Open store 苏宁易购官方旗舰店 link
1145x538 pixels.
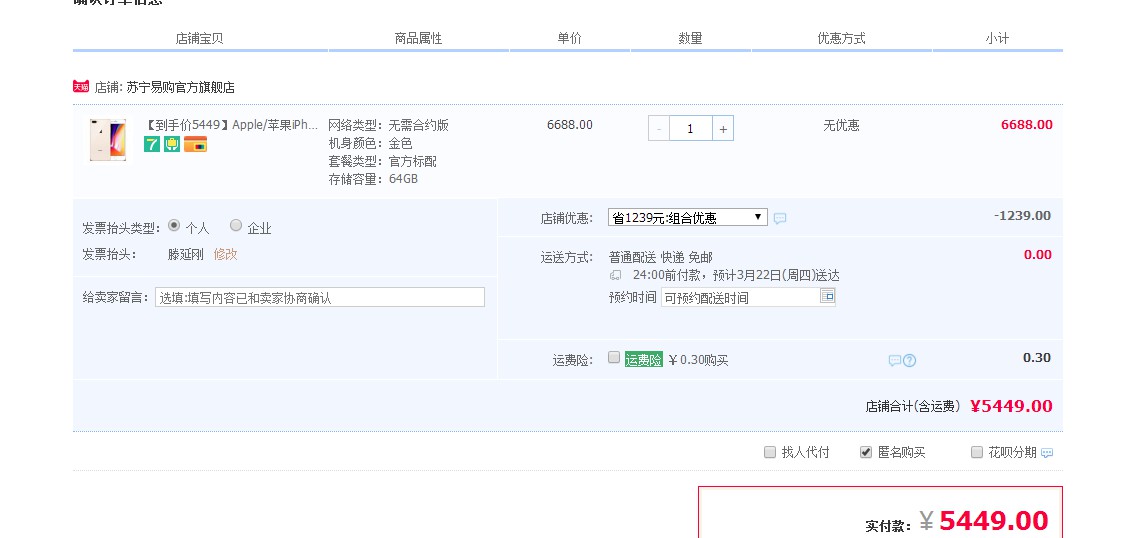tap(180, 88)
